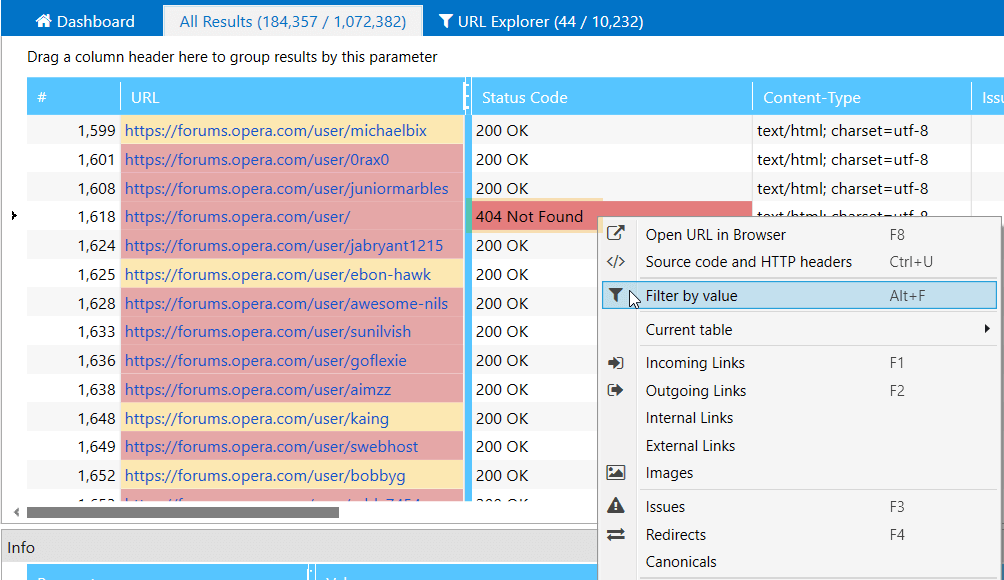The width and height of the screenshot is (1004, 580).
Task: Open the kaing user URL link
Action: 257,418
